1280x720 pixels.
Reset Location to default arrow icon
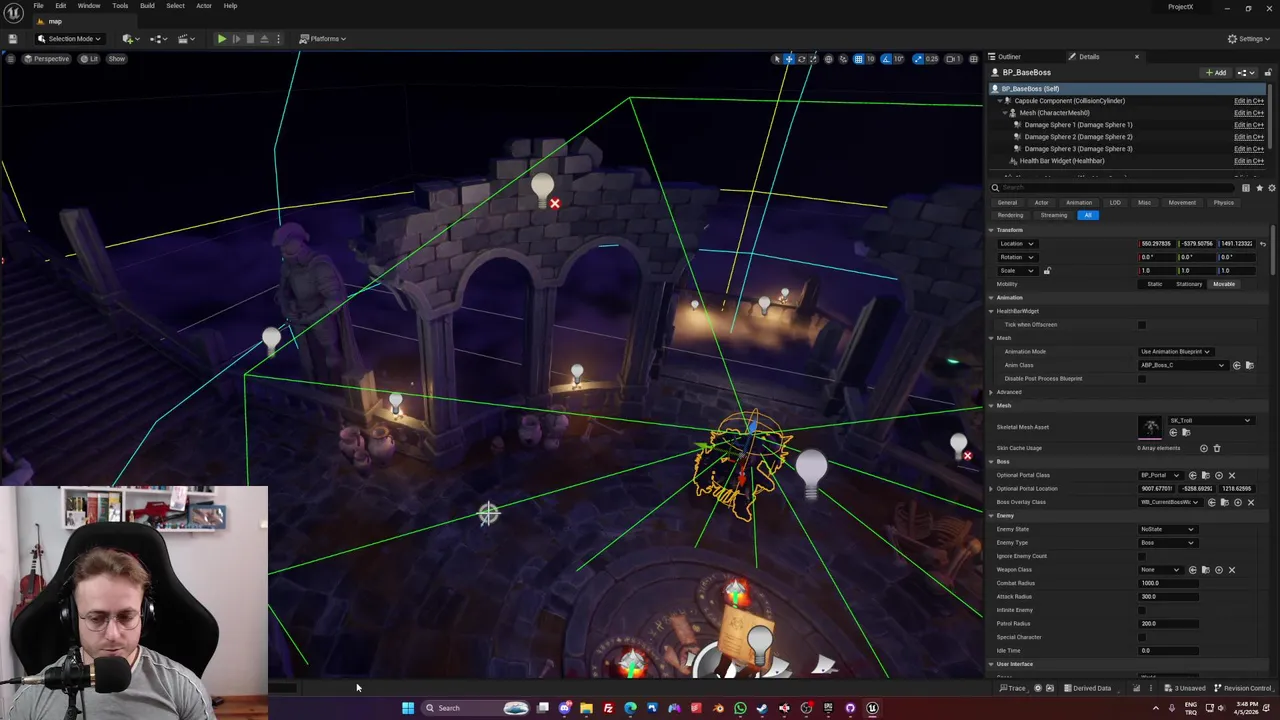[x=1262, y=244]
